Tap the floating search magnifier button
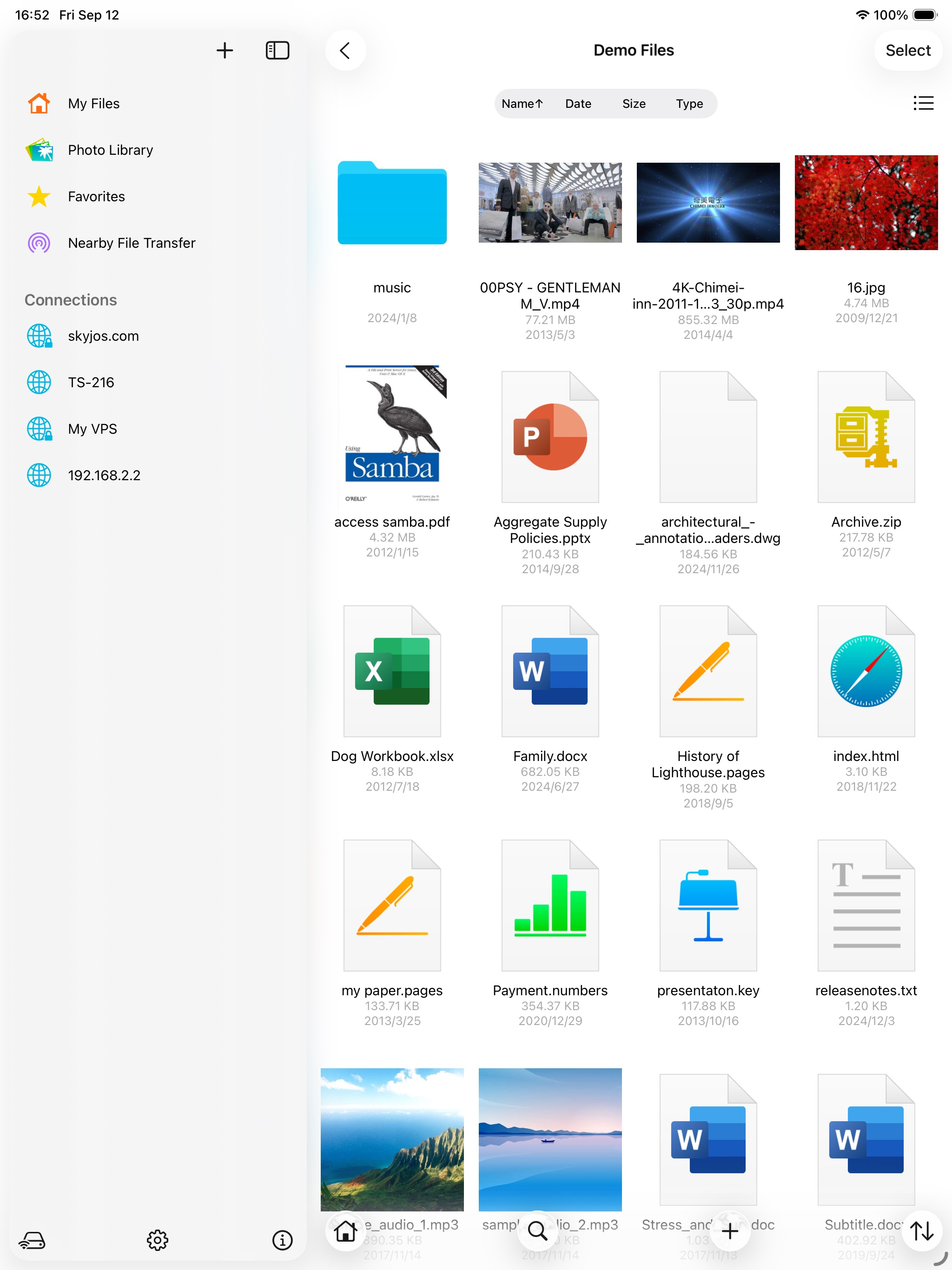This screenshot has height=1270, width=952. click(x=537, y=1231)
